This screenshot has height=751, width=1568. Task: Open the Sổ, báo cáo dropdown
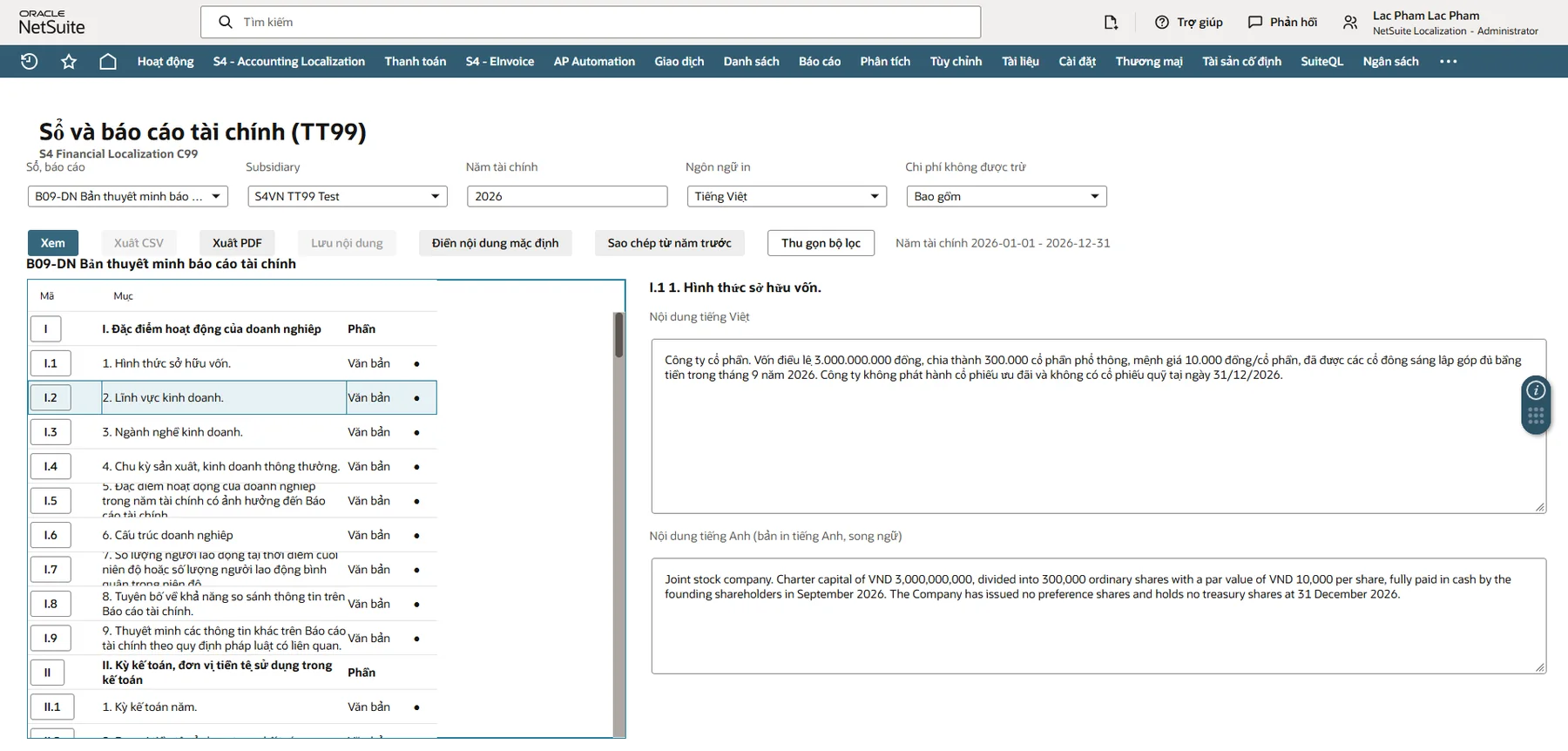point(128,196)
